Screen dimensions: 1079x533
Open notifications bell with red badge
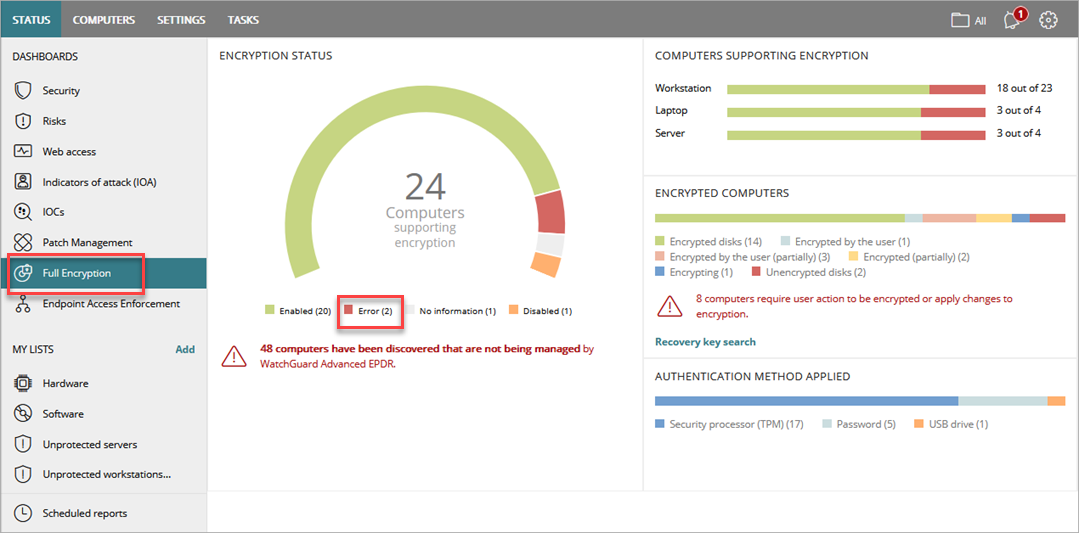[1013, 20]
